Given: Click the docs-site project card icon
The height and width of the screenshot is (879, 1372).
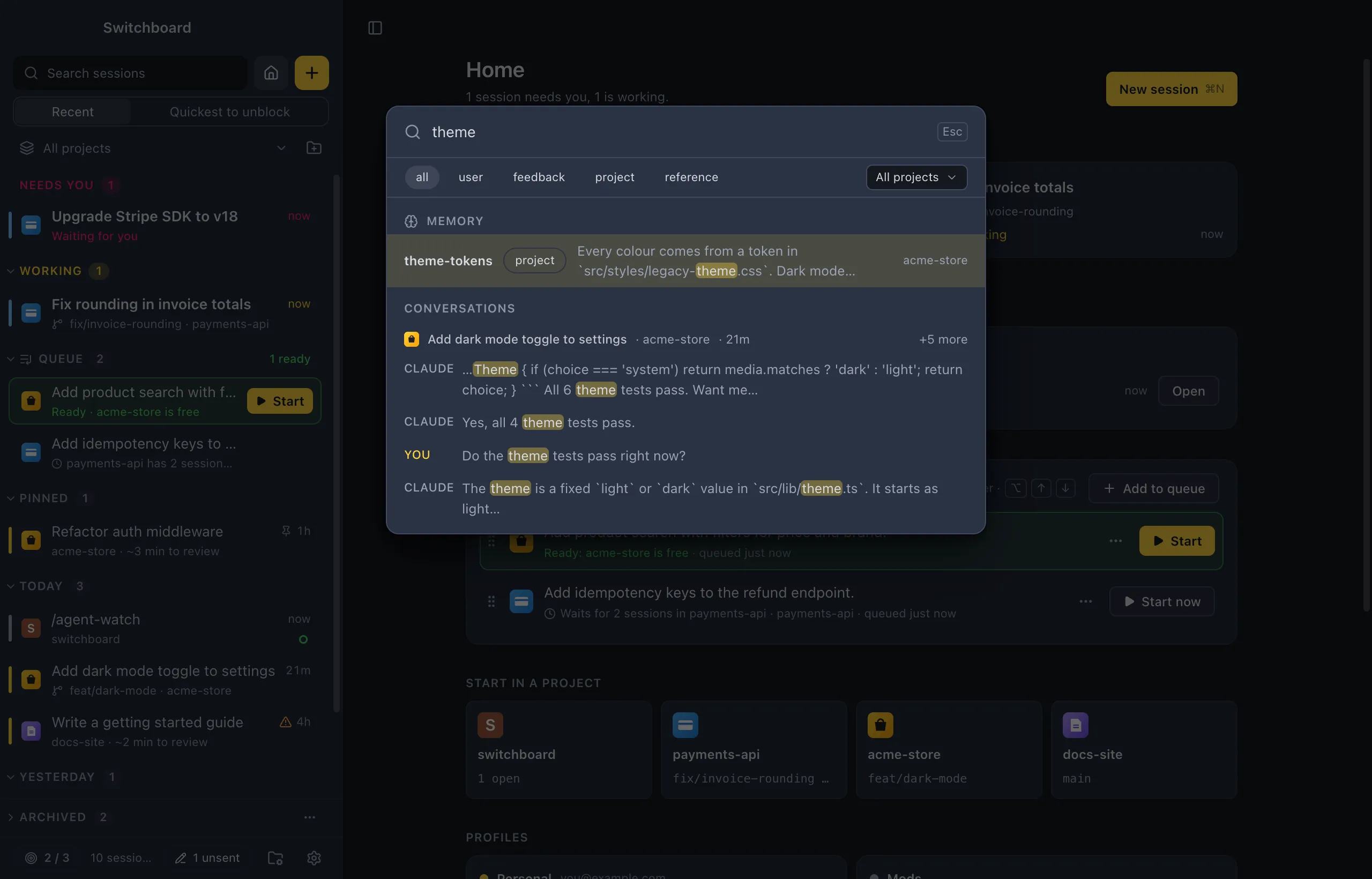Looking at the screenshot, I should point(1076,725).
